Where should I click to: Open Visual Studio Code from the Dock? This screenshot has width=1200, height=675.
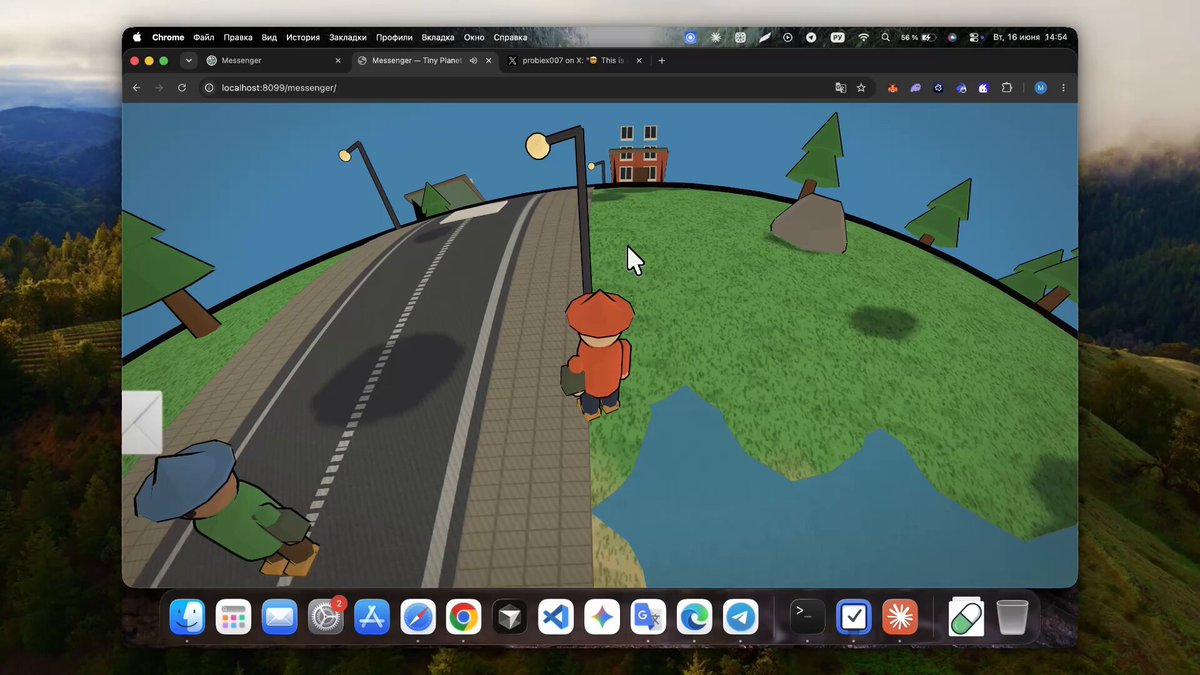555,618
